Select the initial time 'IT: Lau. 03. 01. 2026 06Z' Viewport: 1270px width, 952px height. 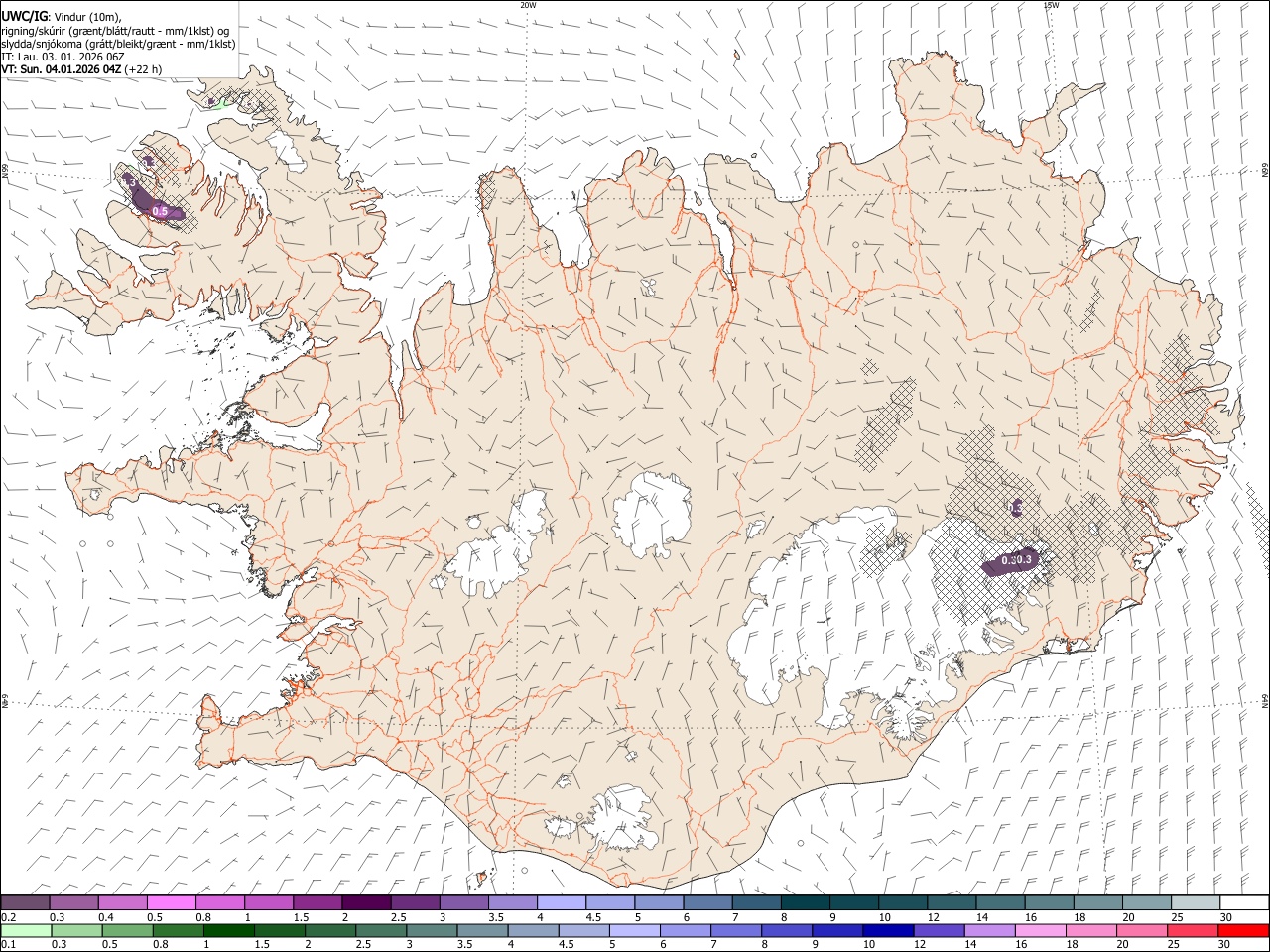click(x=63, y=57)
